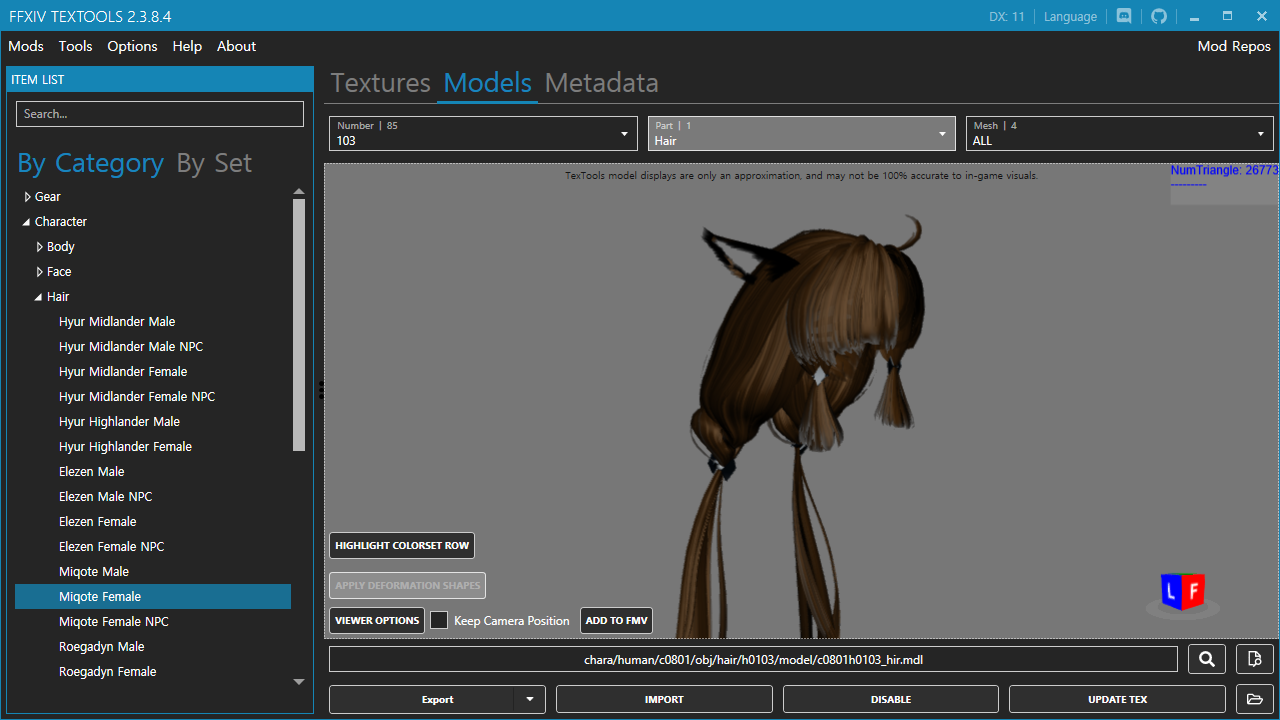Open the Tools menu

(75, 46)
